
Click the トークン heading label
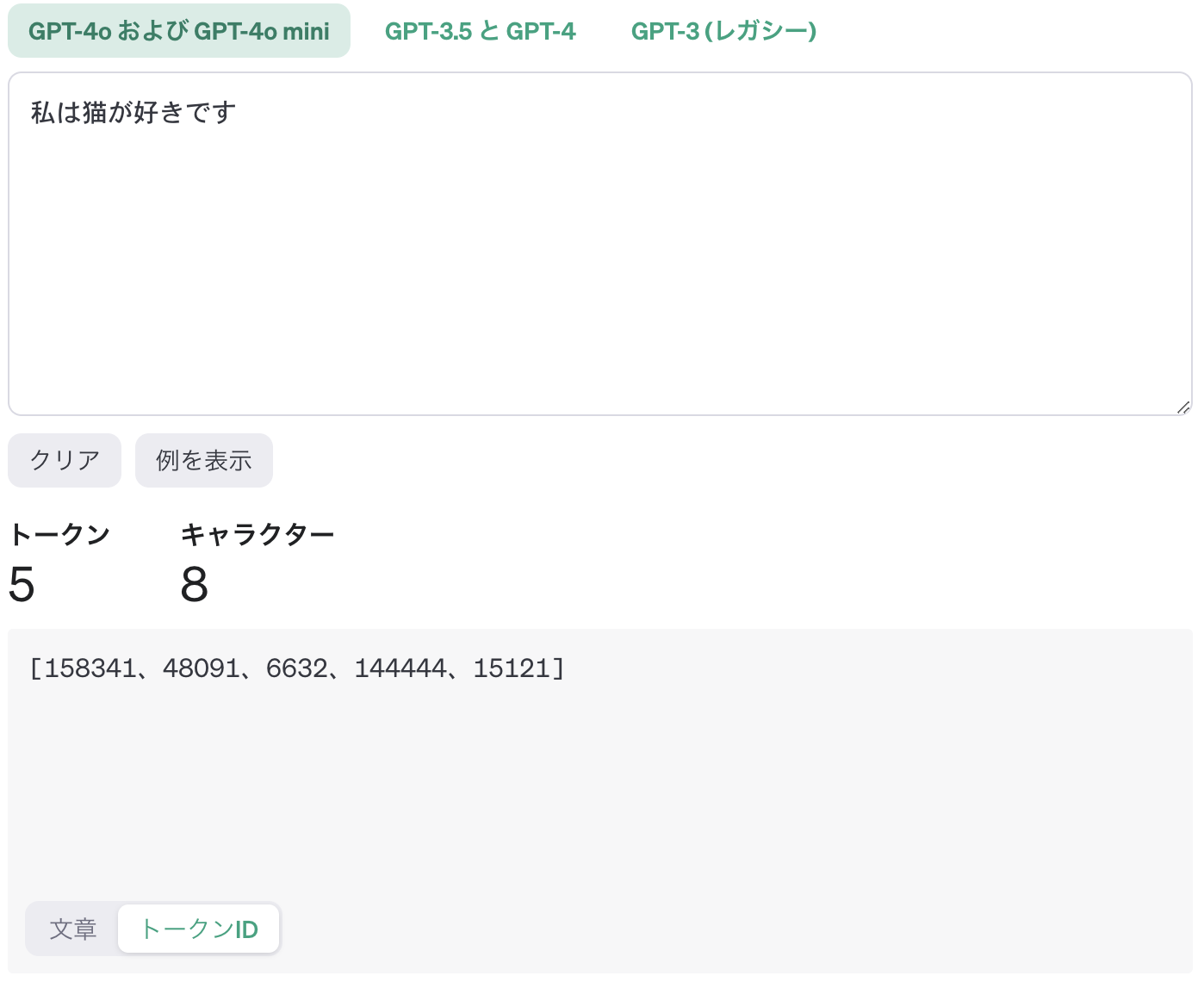click(59, 534)
